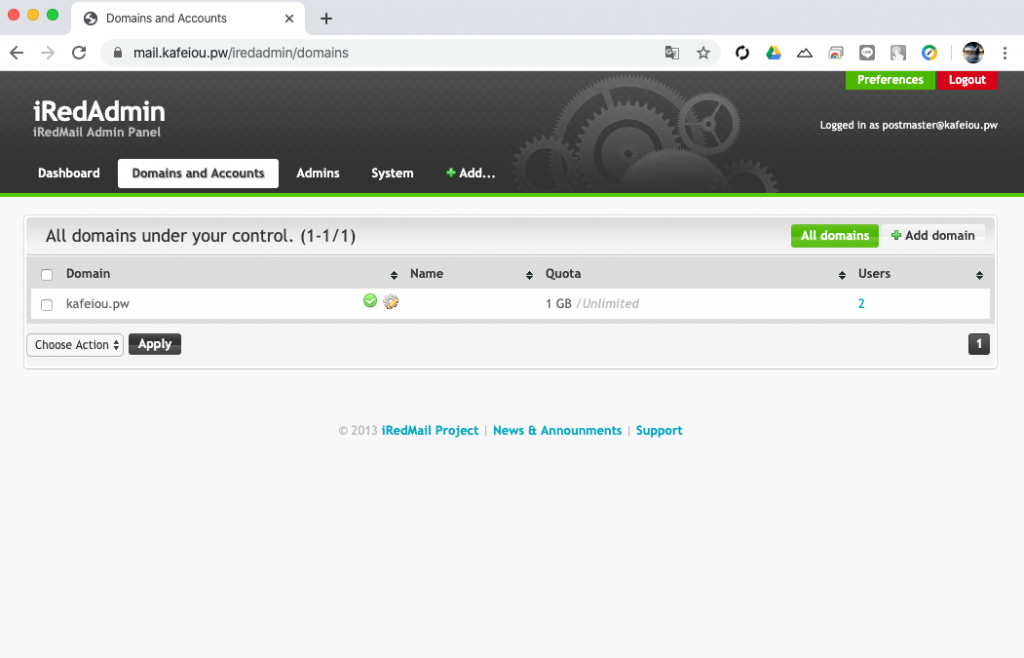
Task: Go back using the browser back arrow
Action: [x=17, y=53]
